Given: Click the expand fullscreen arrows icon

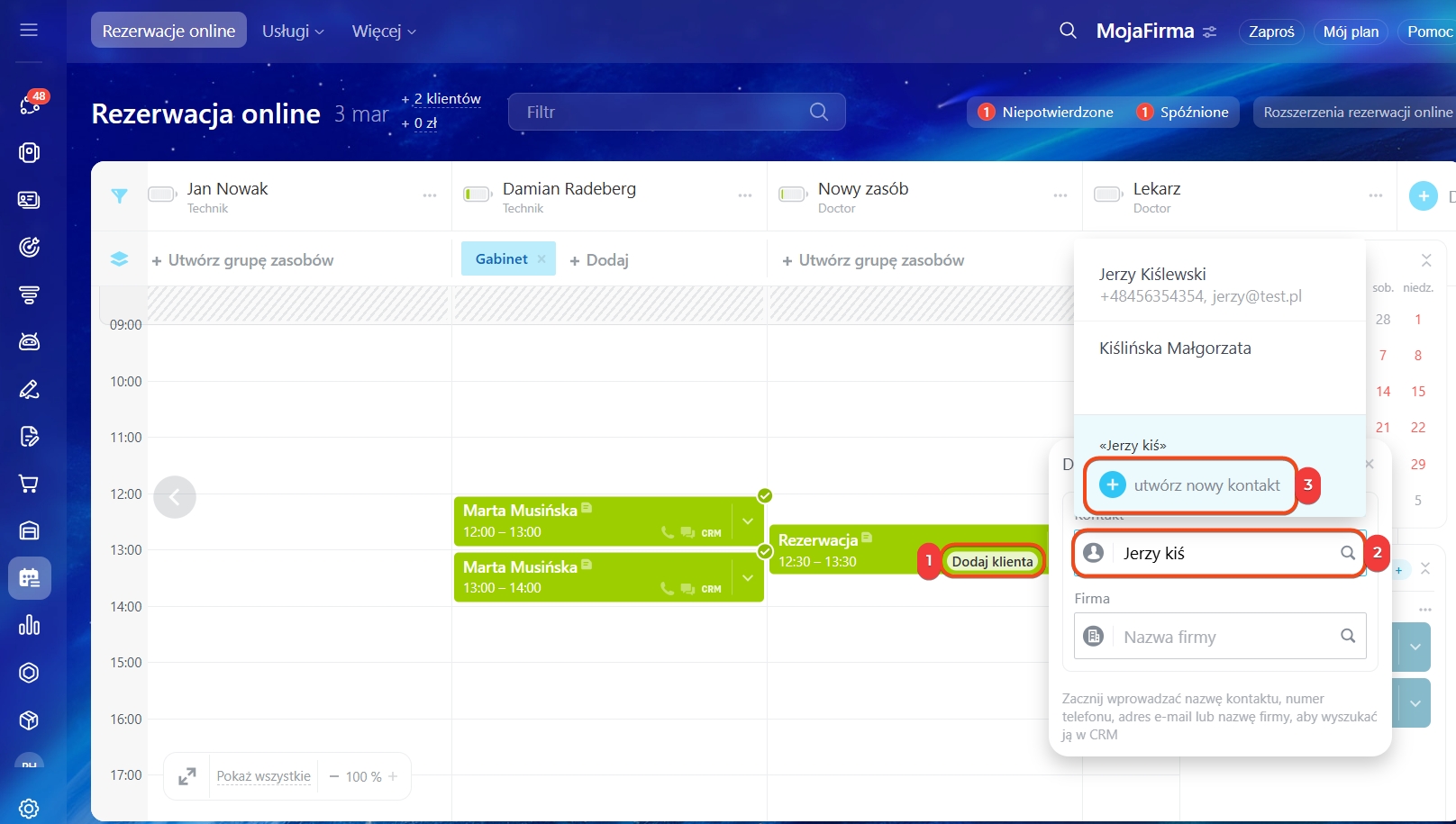Looking at the screenshot, I should tap(187, 776).
